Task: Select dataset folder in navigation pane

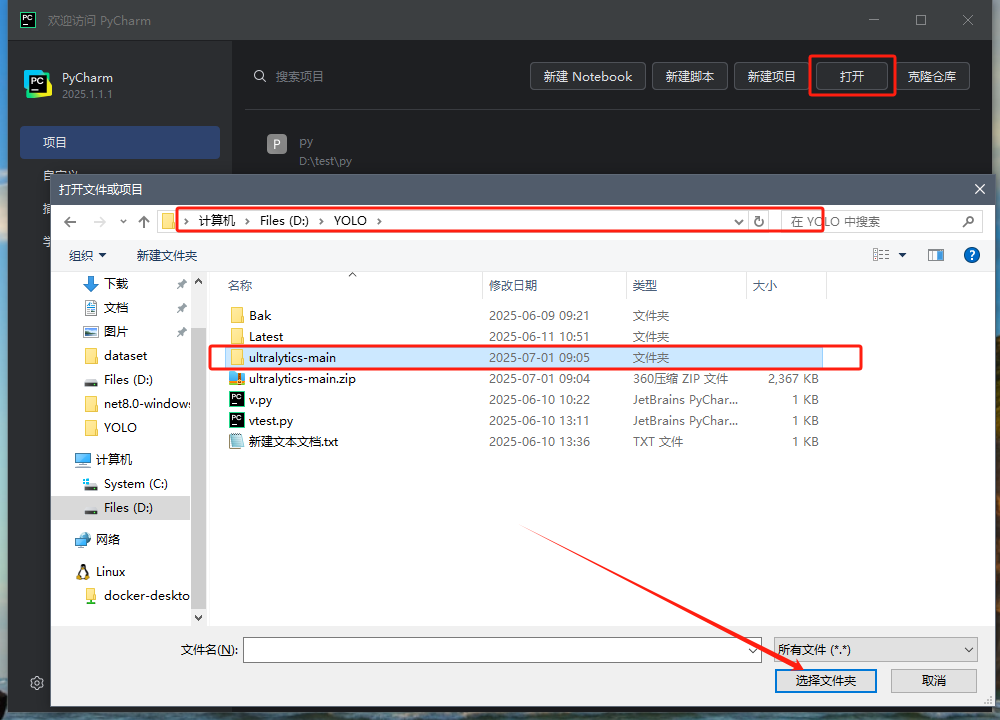Action: (x=125, y=356)
